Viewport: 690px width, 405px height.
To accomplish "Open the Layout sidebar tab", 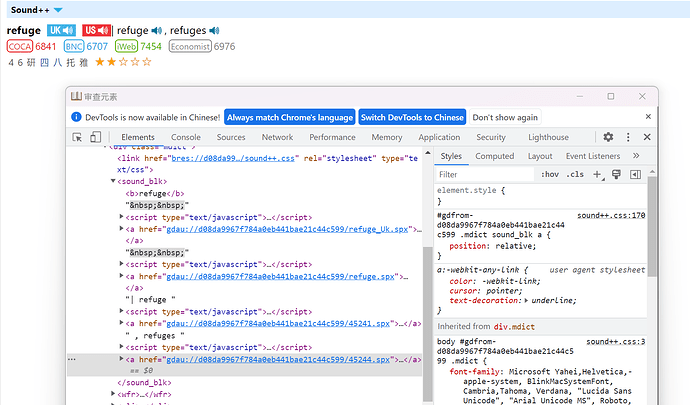I will tap(540, 156).
